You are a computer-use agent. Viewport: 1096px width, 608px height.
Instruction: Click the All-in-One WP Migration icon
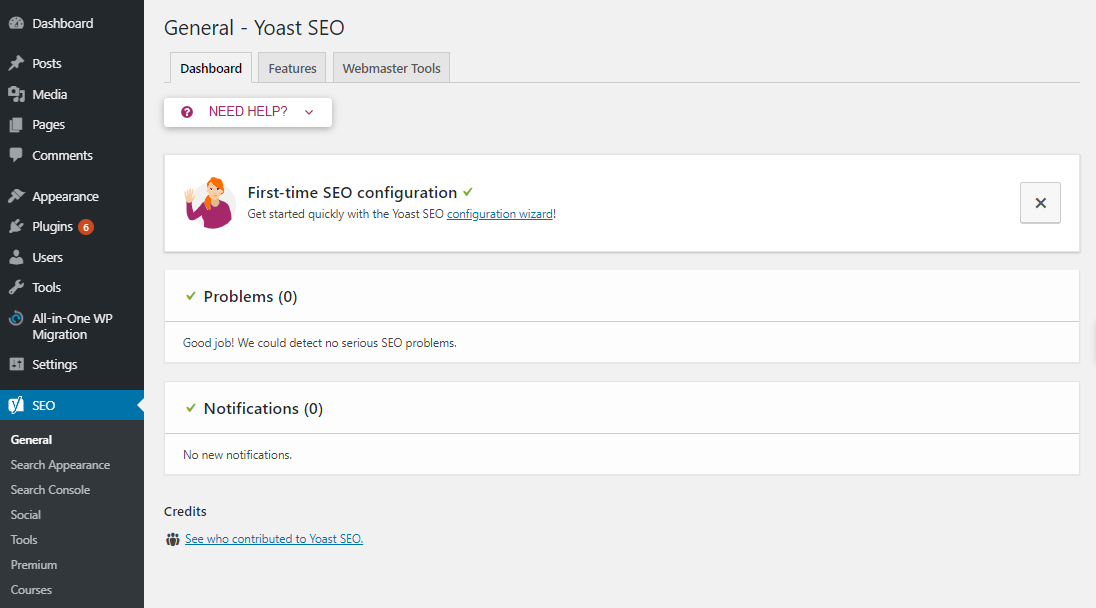(x=16, y=319)
